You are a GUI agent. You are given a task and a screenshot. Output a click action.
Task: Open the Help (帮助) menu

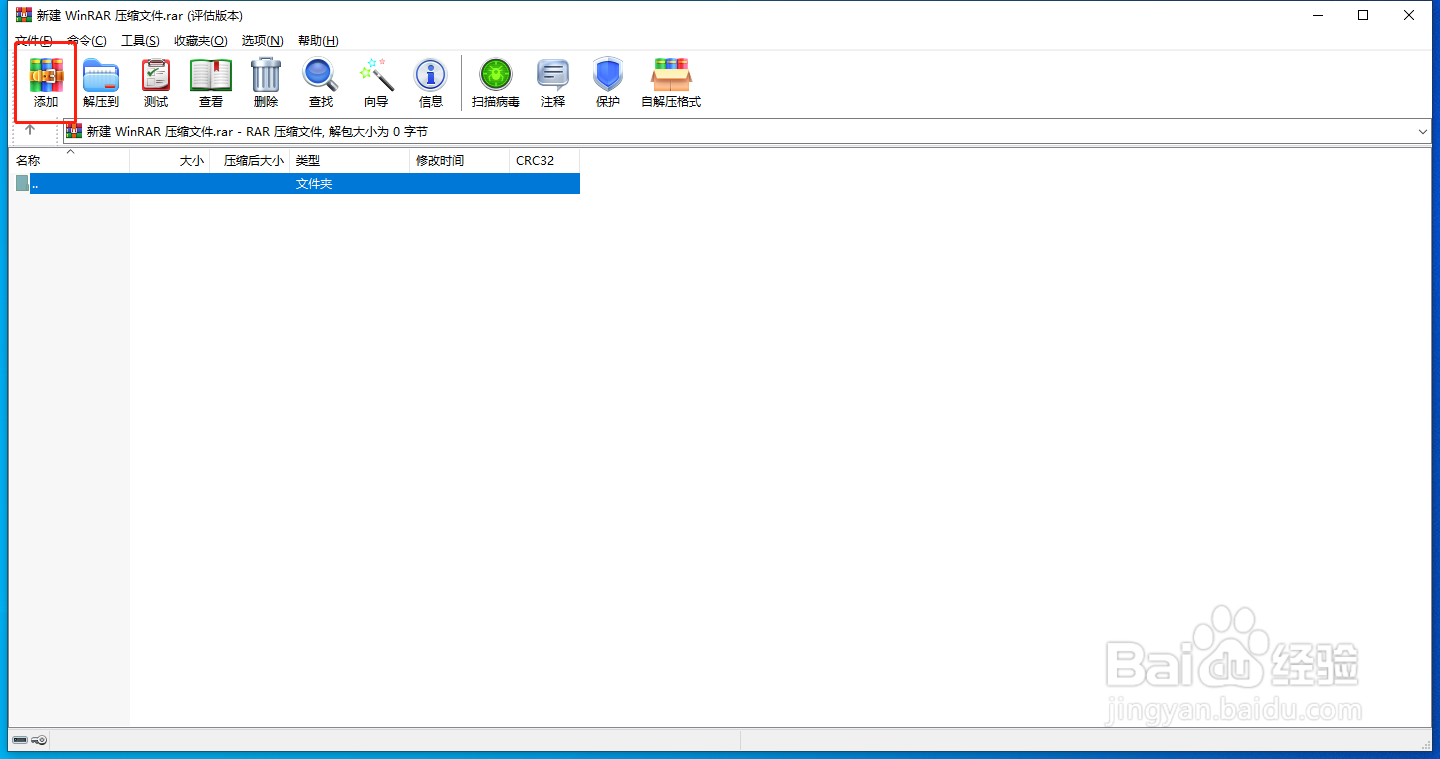click(318, 41)
